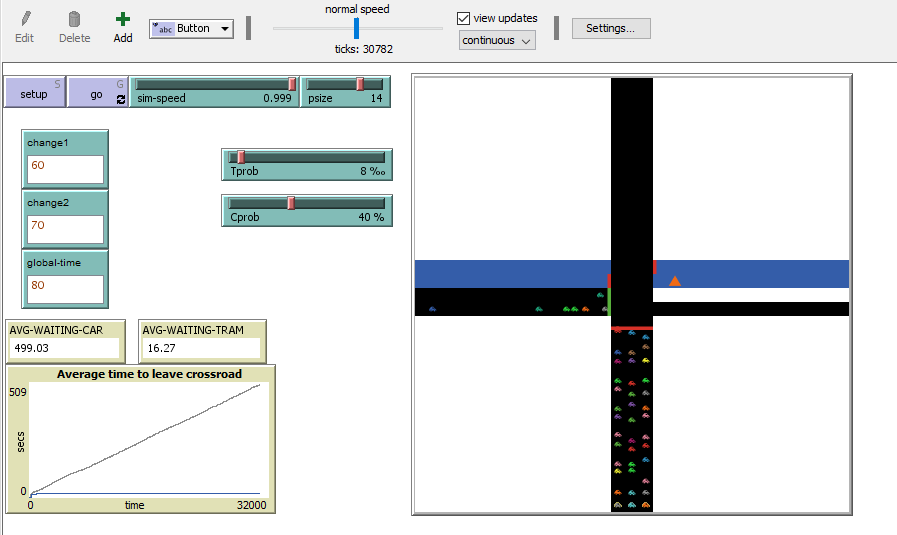Open the Settings dialog
The image size is (897, 535).
click(610, 28)
